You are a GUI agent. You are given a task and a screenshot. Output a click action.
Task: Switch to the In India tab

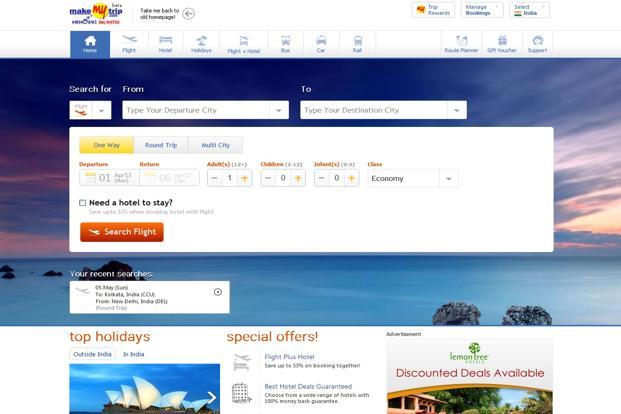coord(133,354)
